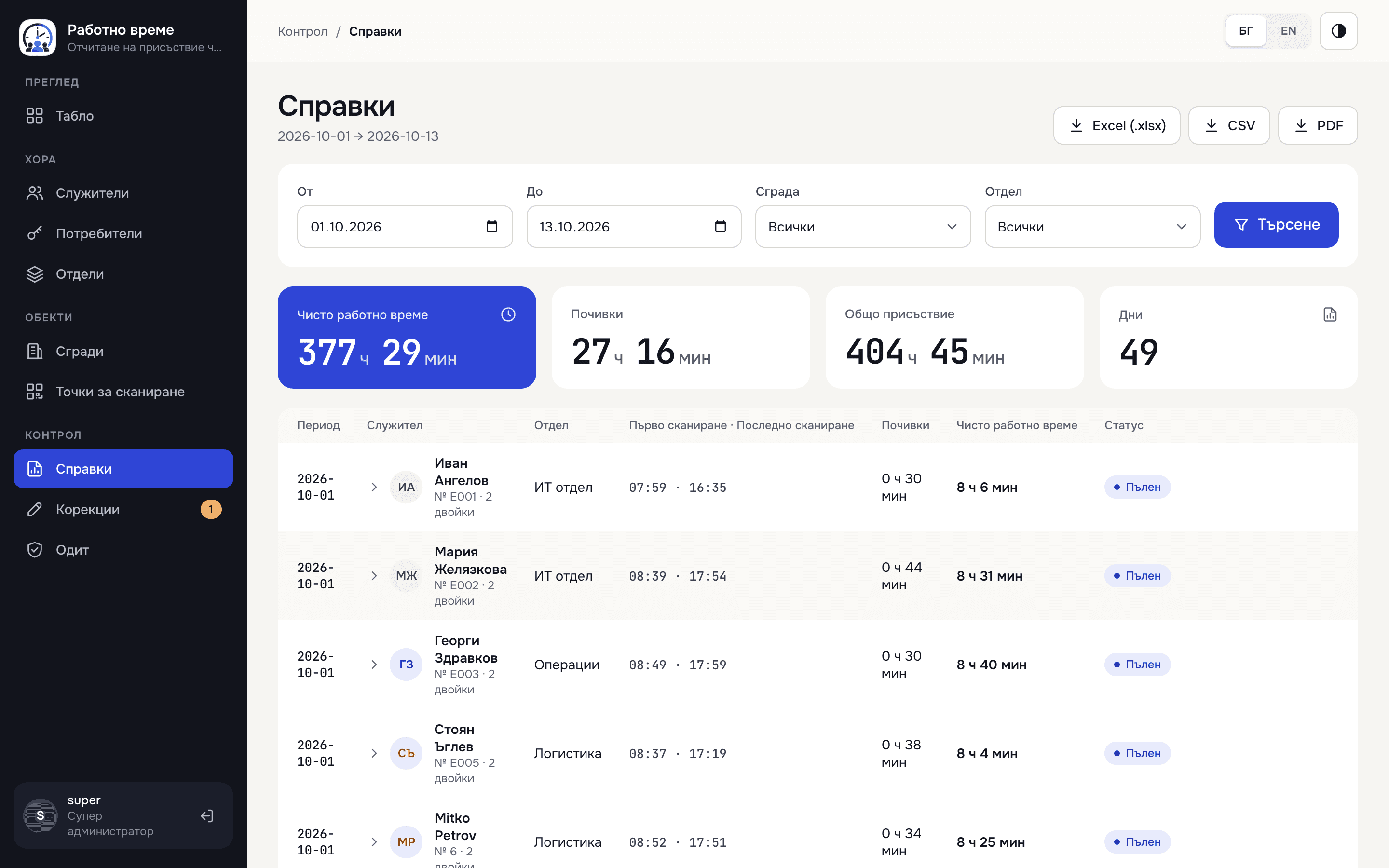Open the Сграда dropdown

863,227
